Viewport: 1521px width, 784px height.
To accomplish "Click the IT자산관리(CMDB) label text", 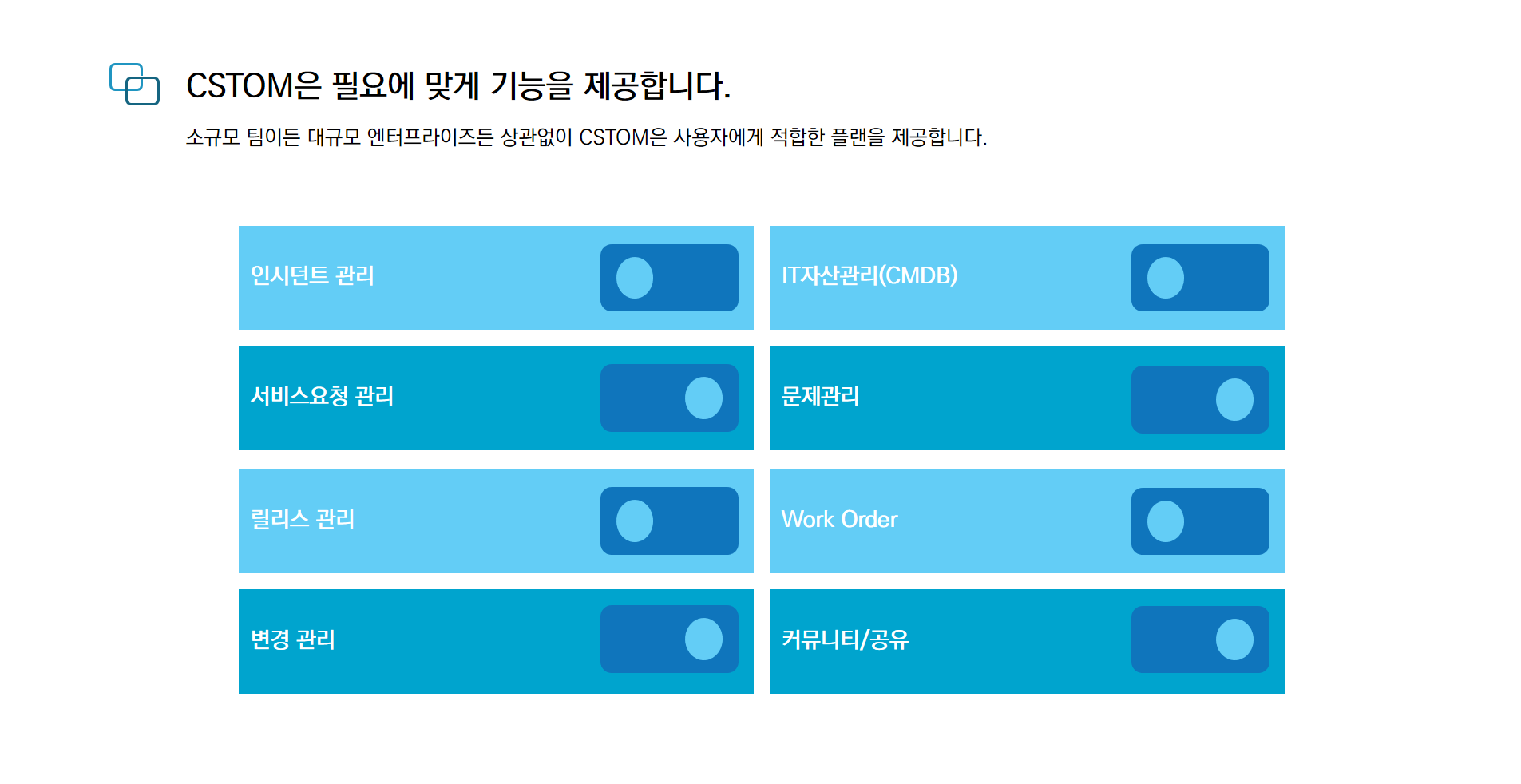I will (x=869, y=275).
